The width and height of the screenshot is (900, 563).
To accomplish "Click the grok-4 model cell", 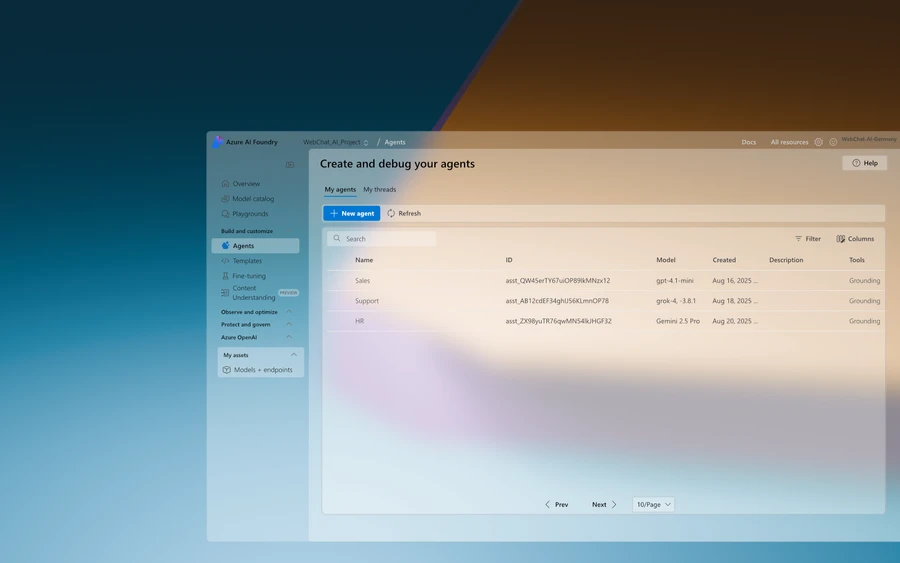I will point(676,301).
